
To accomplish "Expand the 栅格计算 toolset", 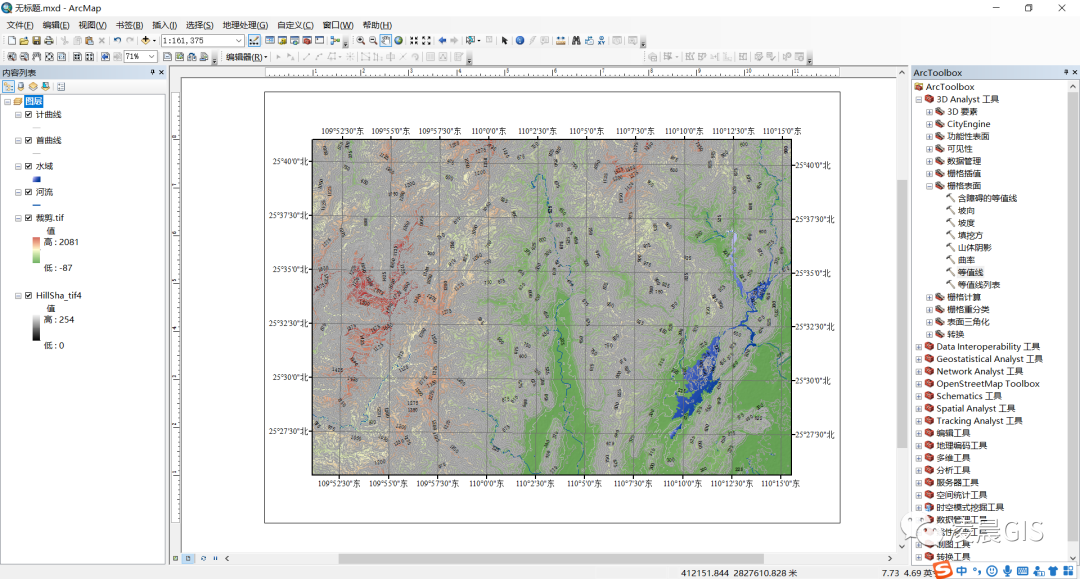I will tap(929, 297).
